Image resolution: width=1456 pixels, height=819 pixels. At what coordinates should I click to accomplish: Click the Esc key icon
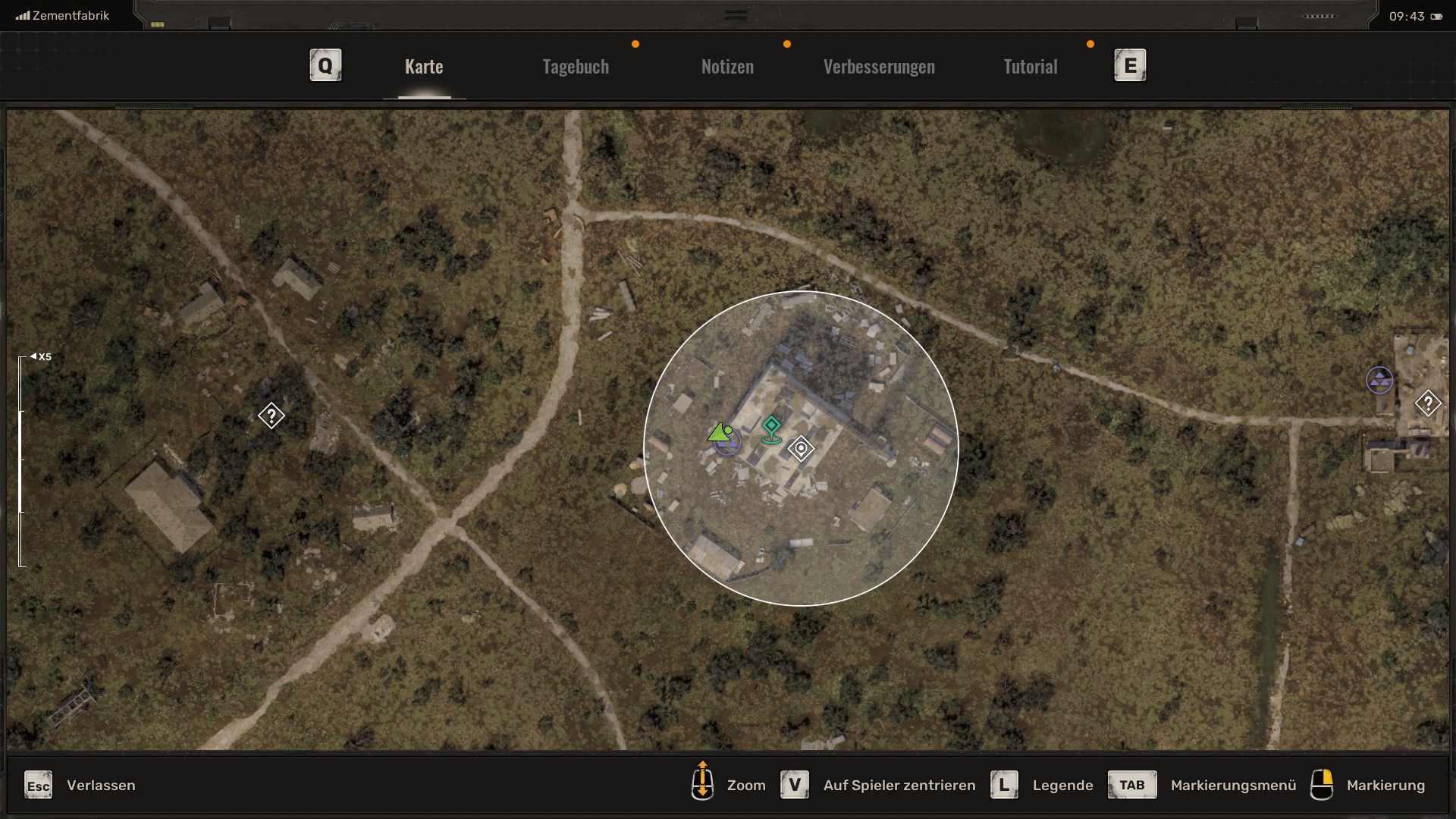pyautogui.click(x=38, y=786)
